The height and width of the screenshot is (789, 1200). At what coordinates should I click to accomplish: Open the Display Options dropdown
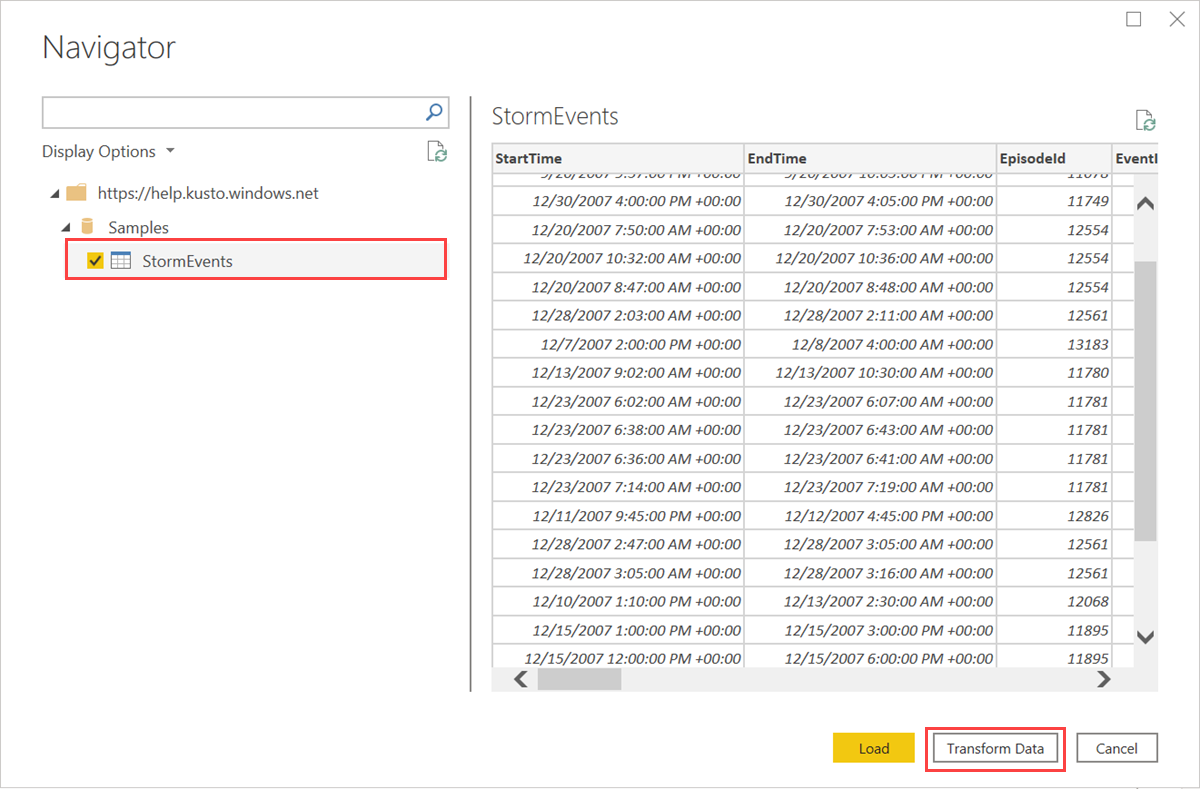coord(108,151)
